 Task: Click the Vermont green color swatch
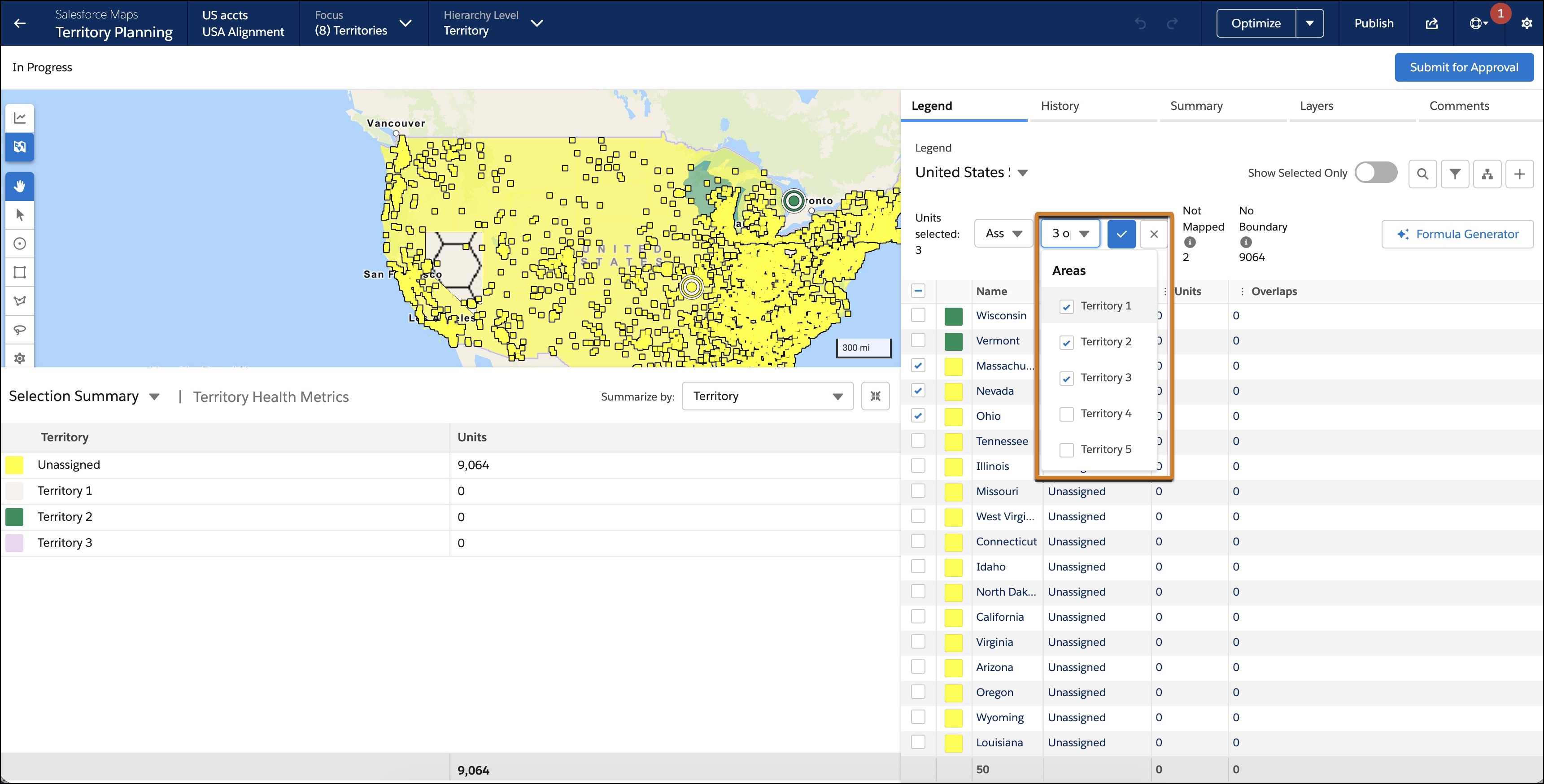point(953,341)
